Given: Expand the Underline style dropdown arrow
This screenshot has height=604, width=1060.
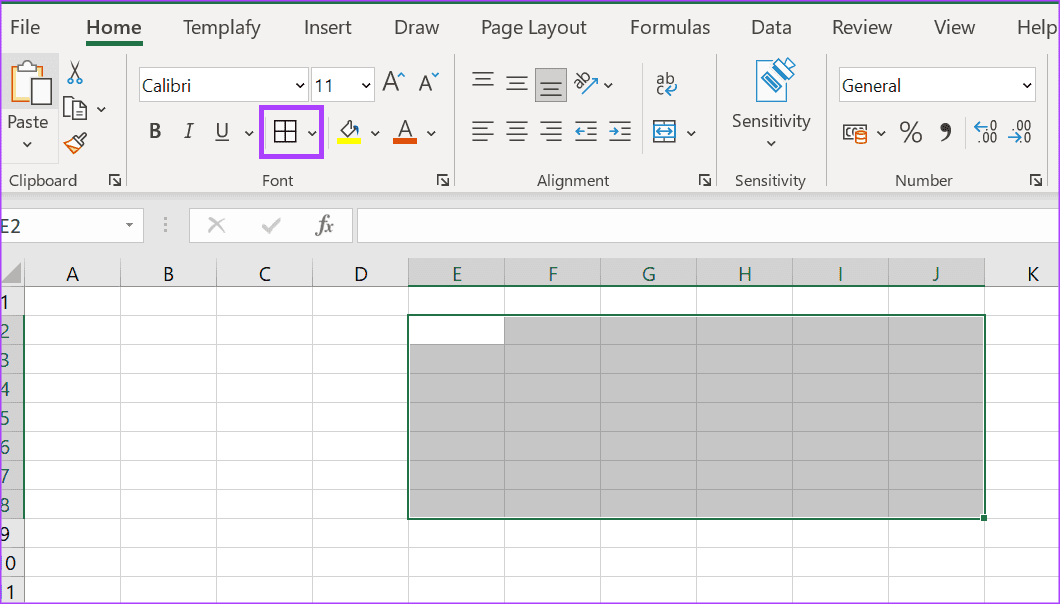Looking at the screenshot, I should 249,133.
